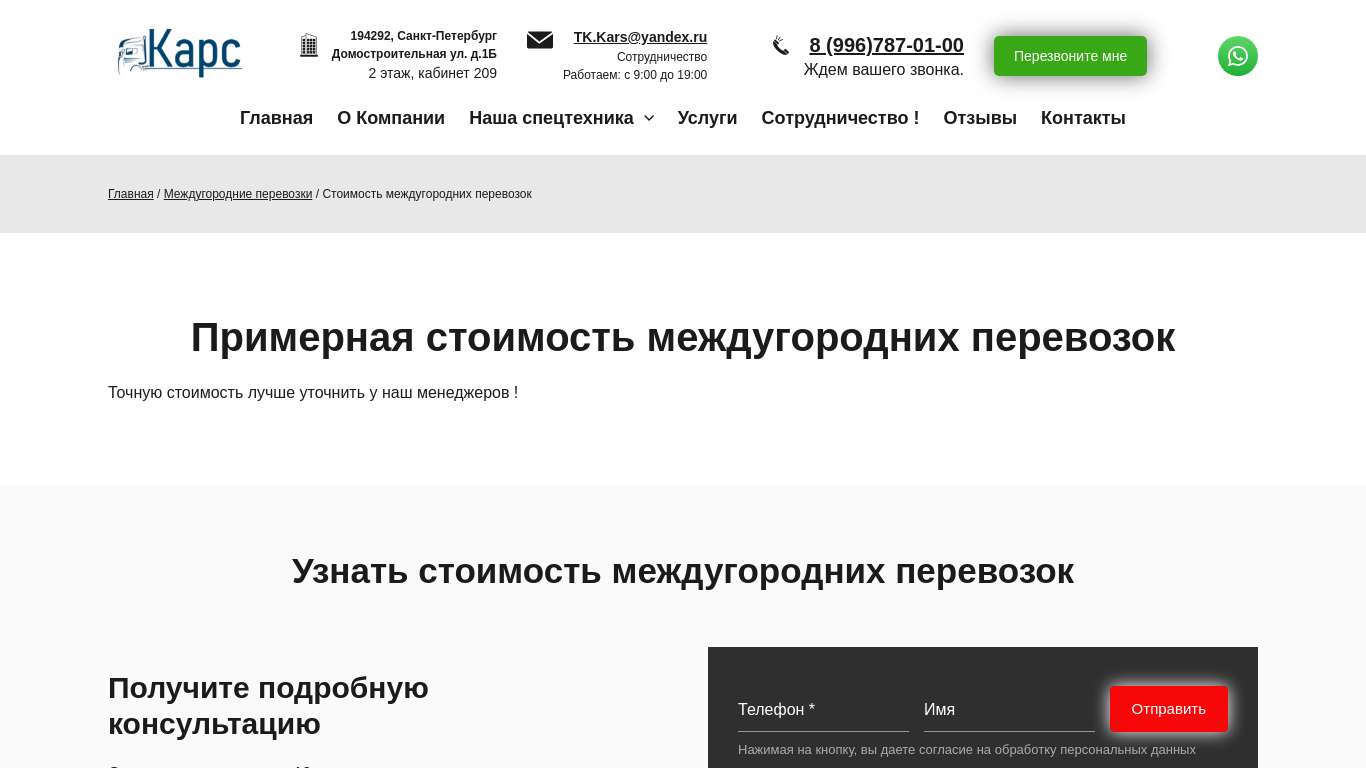Open WhatsApp chat via green icon
1366x768 pixels.
pyautogui.click(x=1237, y=56)
